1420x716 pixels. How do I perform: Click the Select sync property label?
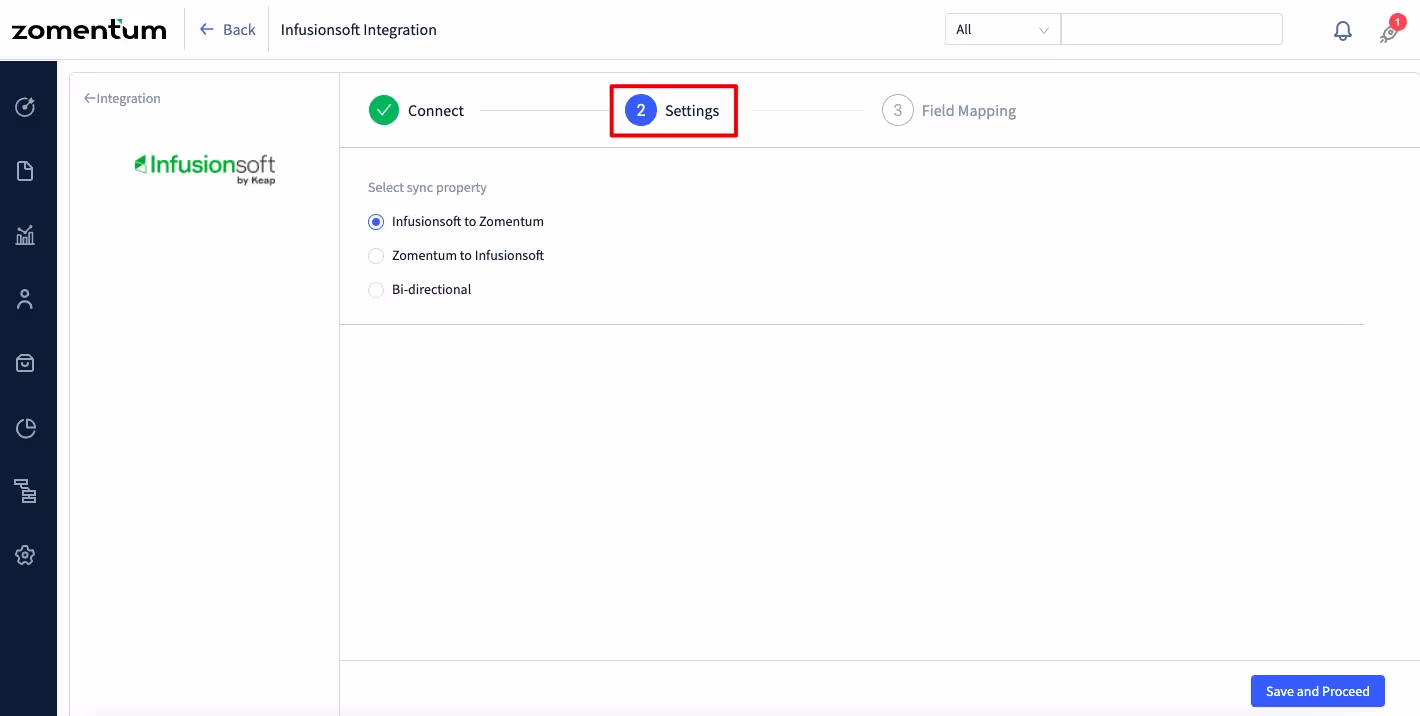click(x=427, y=188)
